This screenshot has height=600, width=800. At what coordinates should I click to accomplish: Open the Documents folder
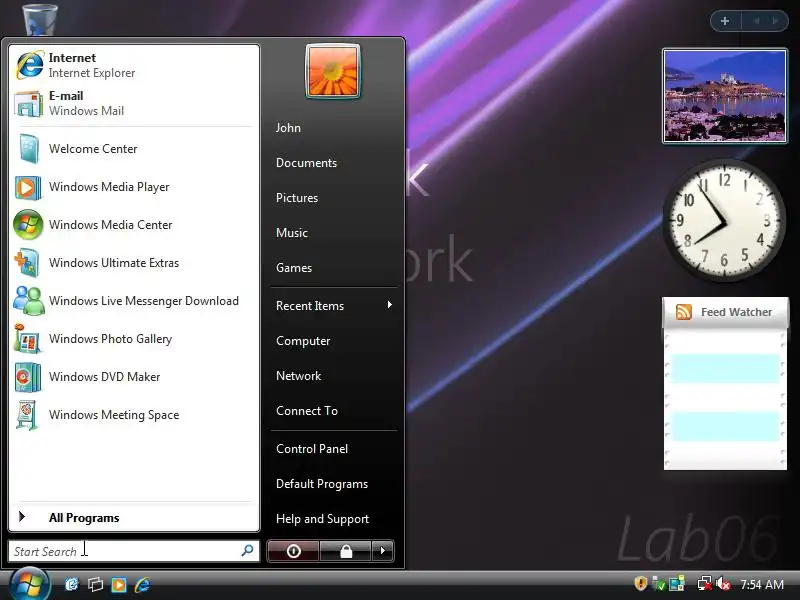point(306,163)
